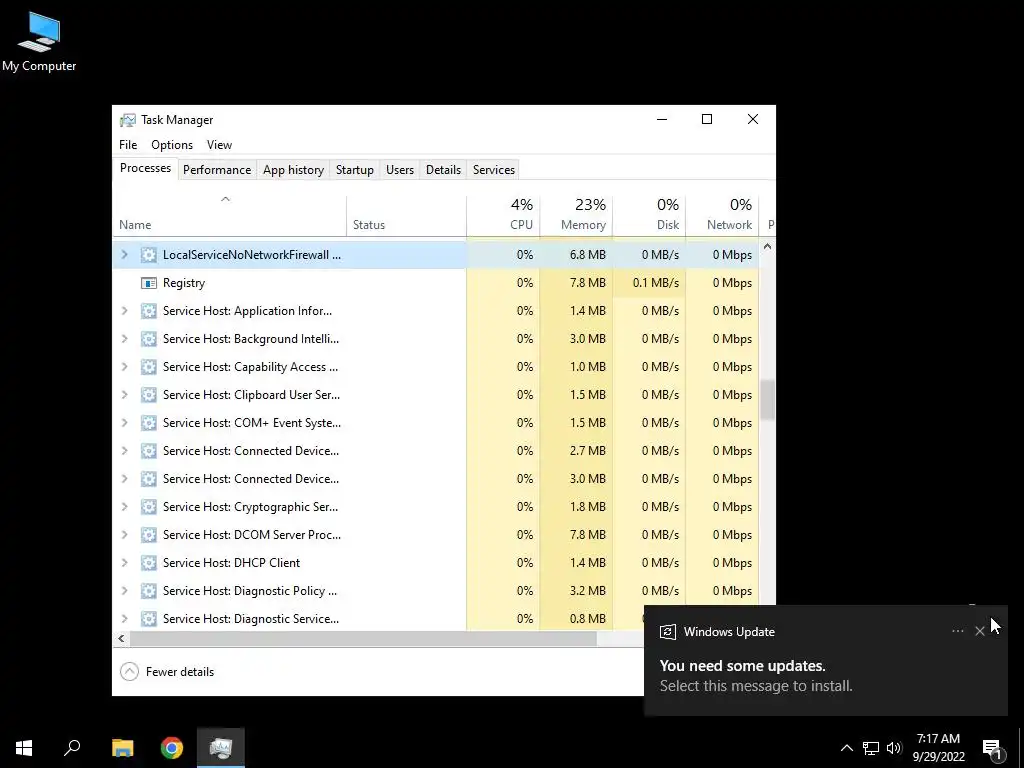This screenshot has height=768, width=1024.
Task: Click gear icon of Service Host: COM+ Event System
Action: coord(149,423)
